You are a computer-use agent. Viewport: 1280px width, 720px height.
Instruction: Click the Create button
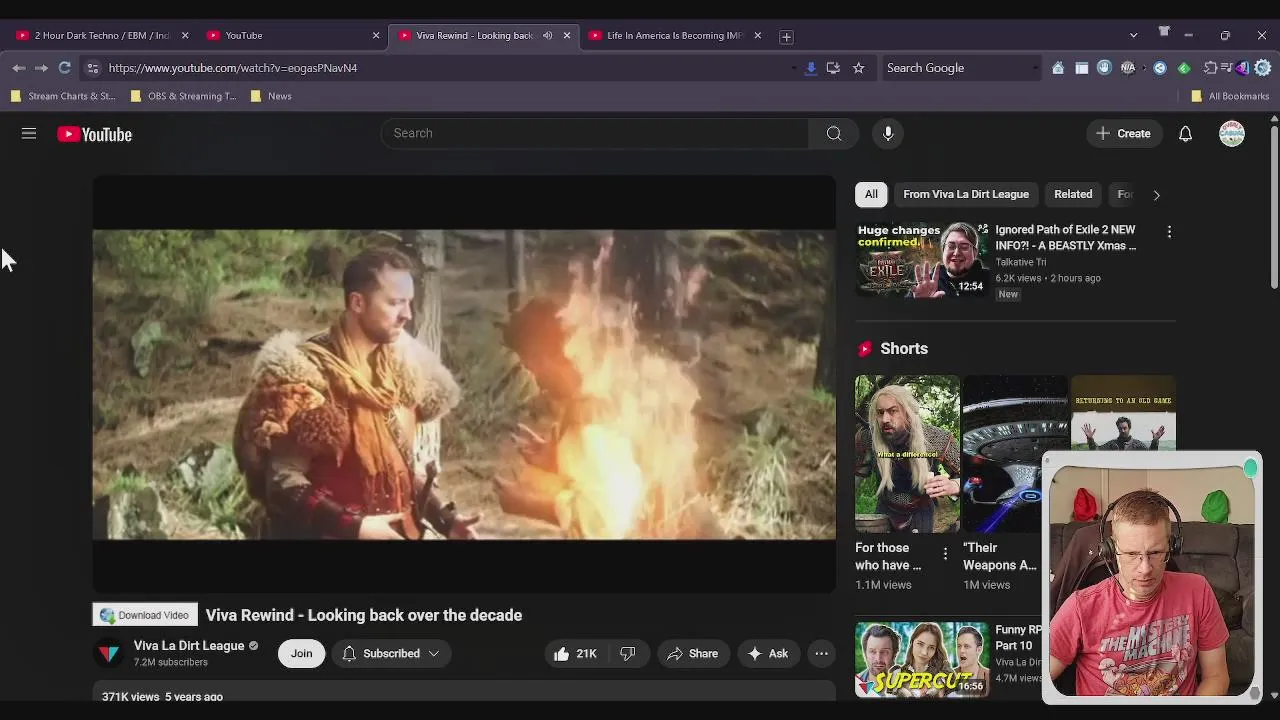tap(1124, 134)
